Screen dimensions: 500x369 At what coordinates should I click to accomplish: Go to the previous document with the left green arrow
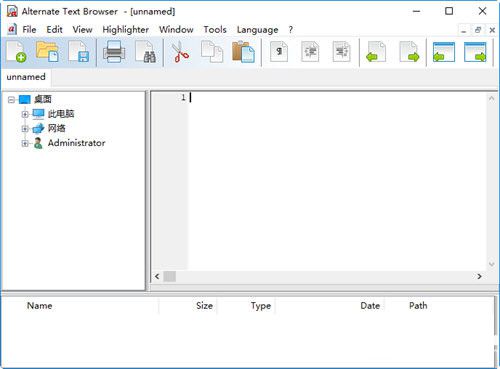(x=376, y=52)
